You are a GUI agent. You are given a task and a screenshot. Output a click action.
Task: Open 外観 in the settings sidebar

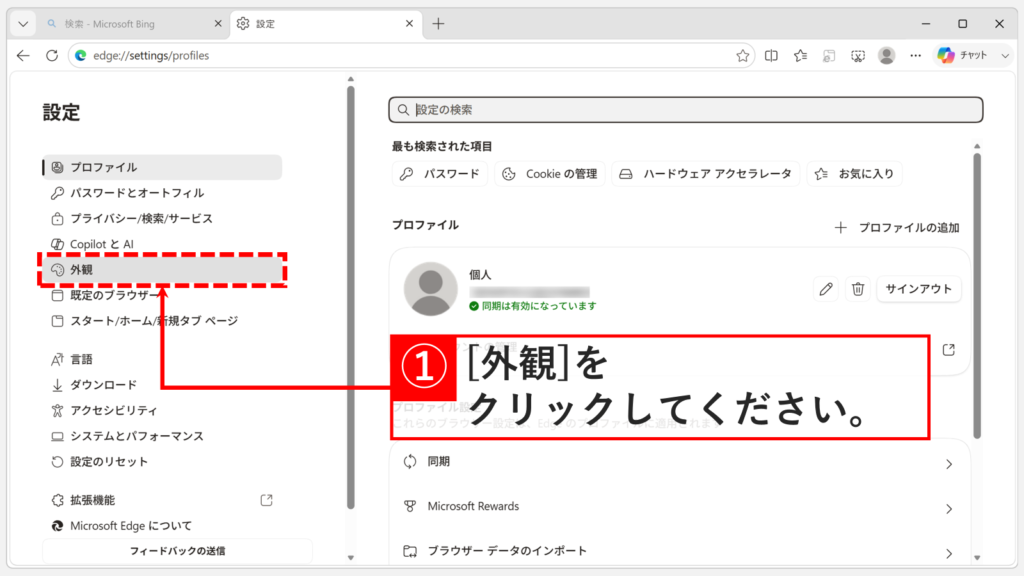click(163, 270)
